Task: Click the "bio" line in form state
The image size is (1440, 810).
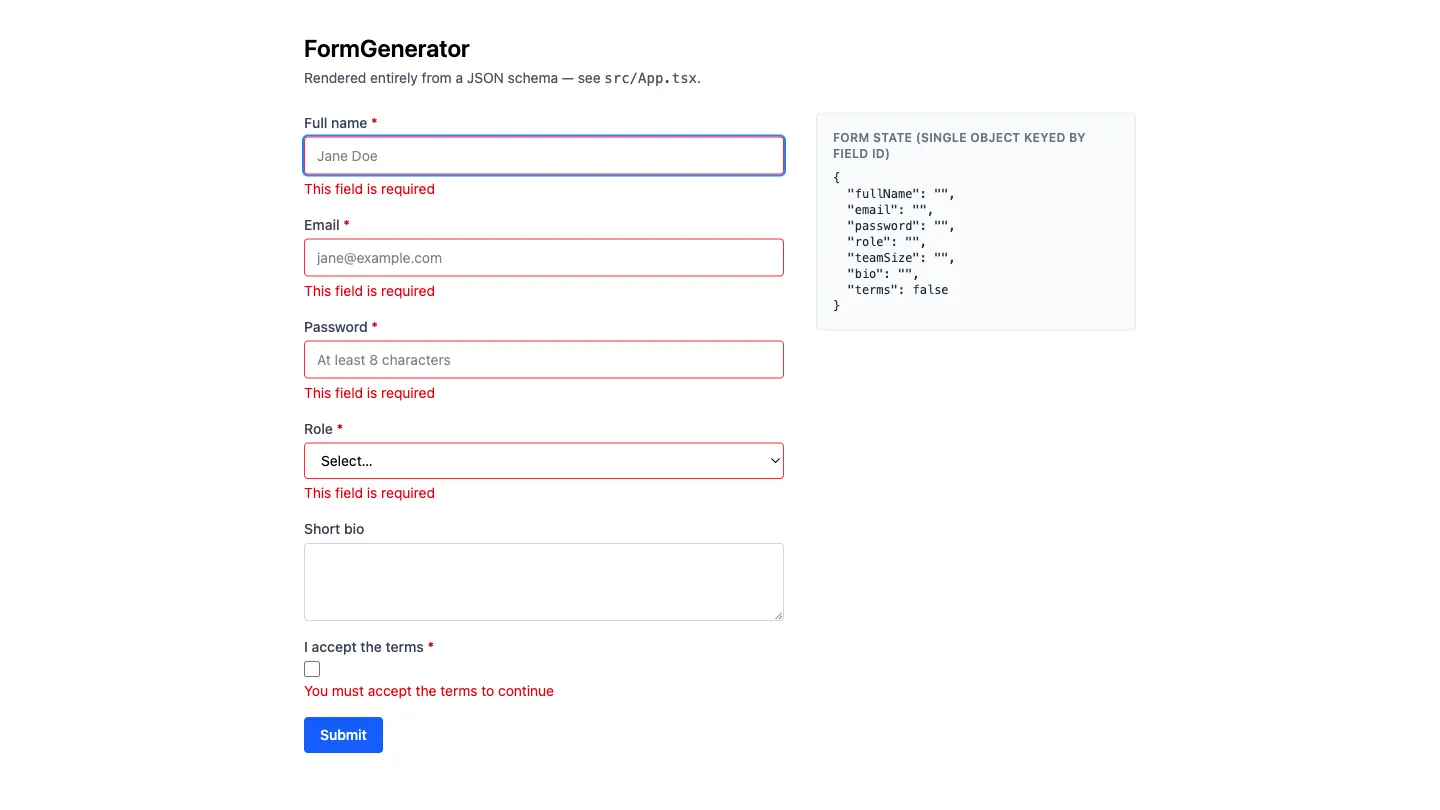Action: coord(883,274)
